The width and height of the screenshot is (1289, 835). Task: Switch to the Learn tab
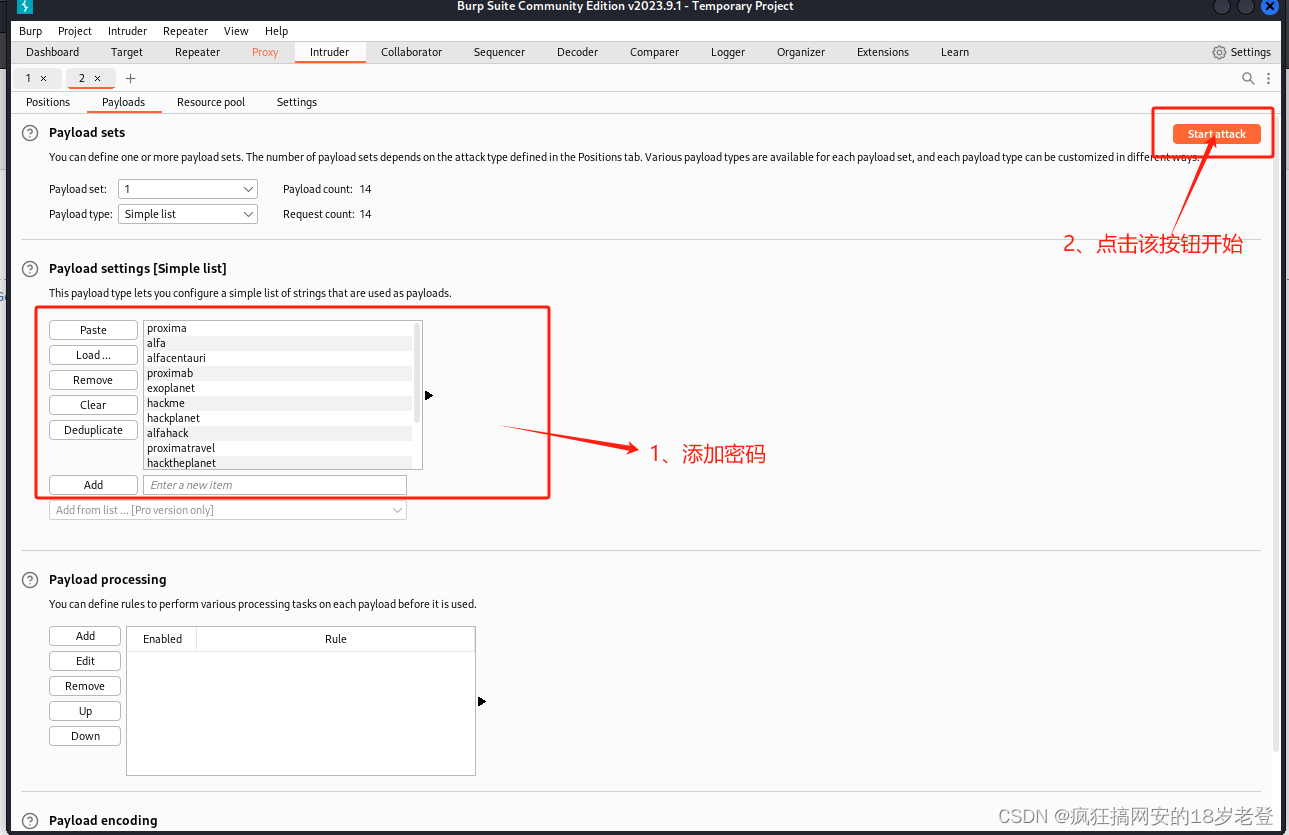[x=955, y=52]
